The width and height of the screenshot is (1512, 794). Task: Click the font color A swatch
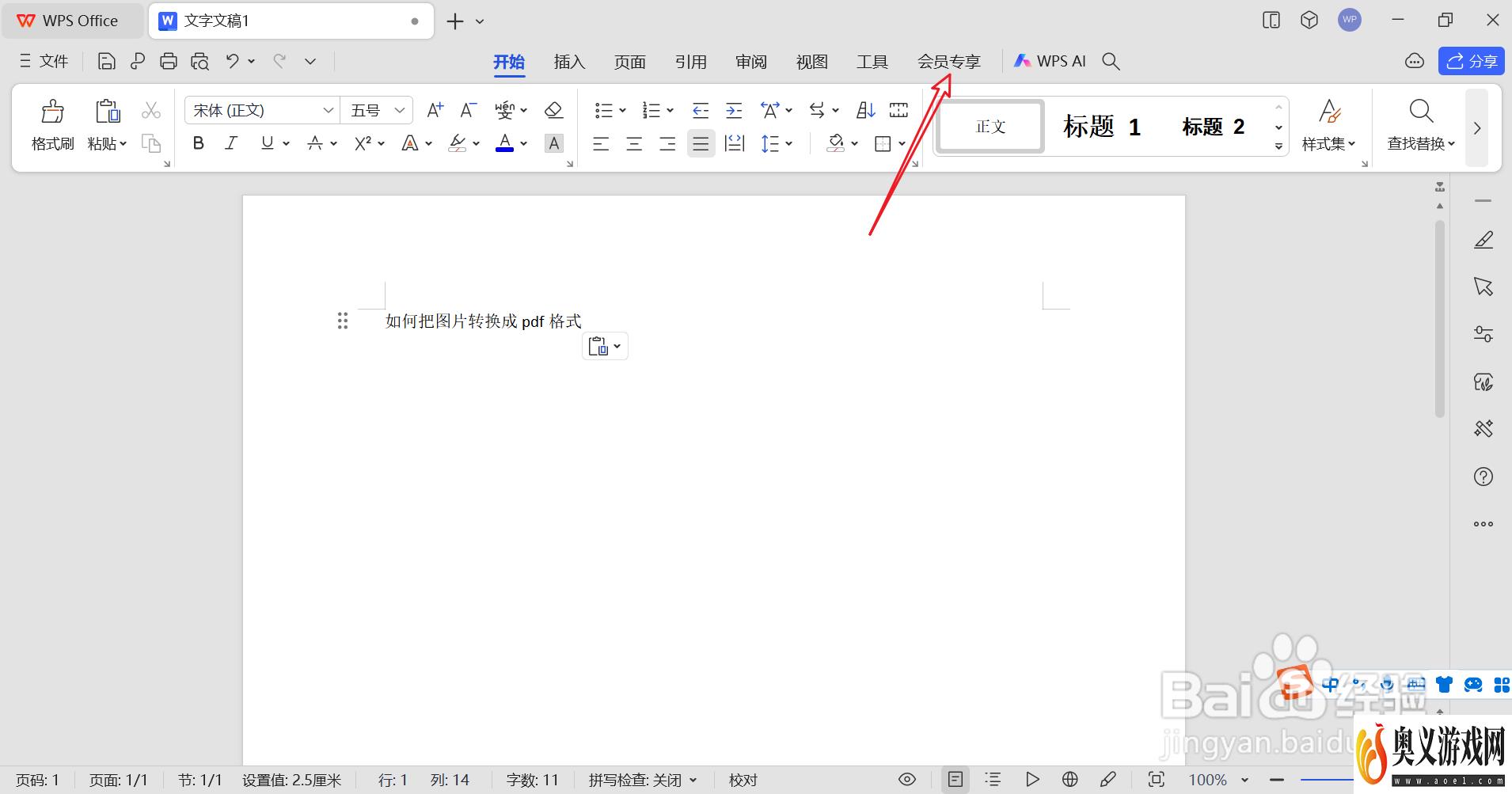point(504,143)
